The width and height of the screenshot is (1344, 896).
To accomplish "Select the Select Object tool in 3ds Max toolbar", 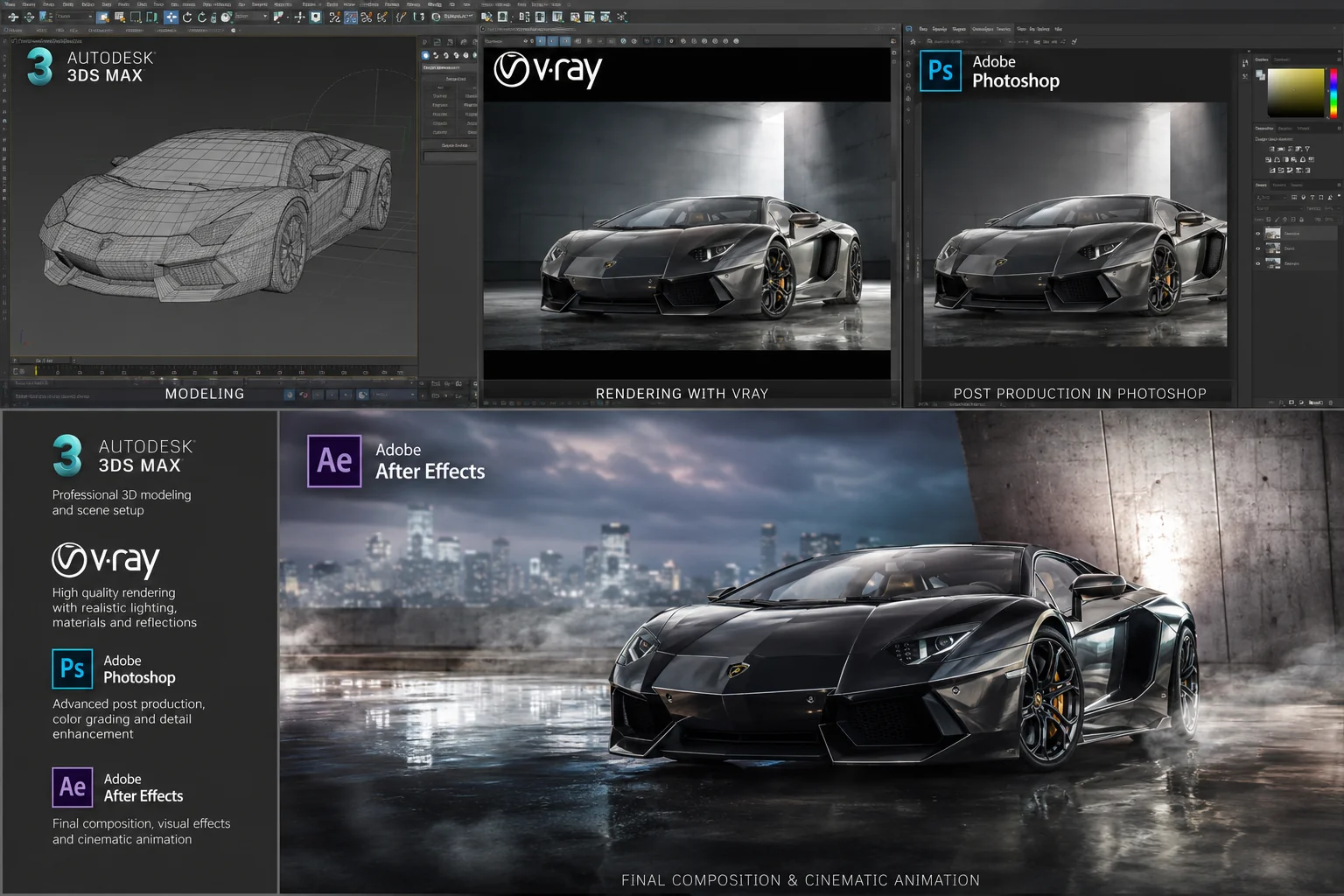I will pos(102,17).
